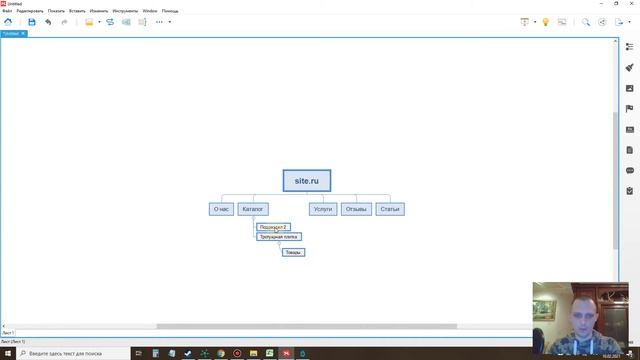This screenshot has width=640, height=360.
Task: Select the Каталог topic
Action: (253, 209)
